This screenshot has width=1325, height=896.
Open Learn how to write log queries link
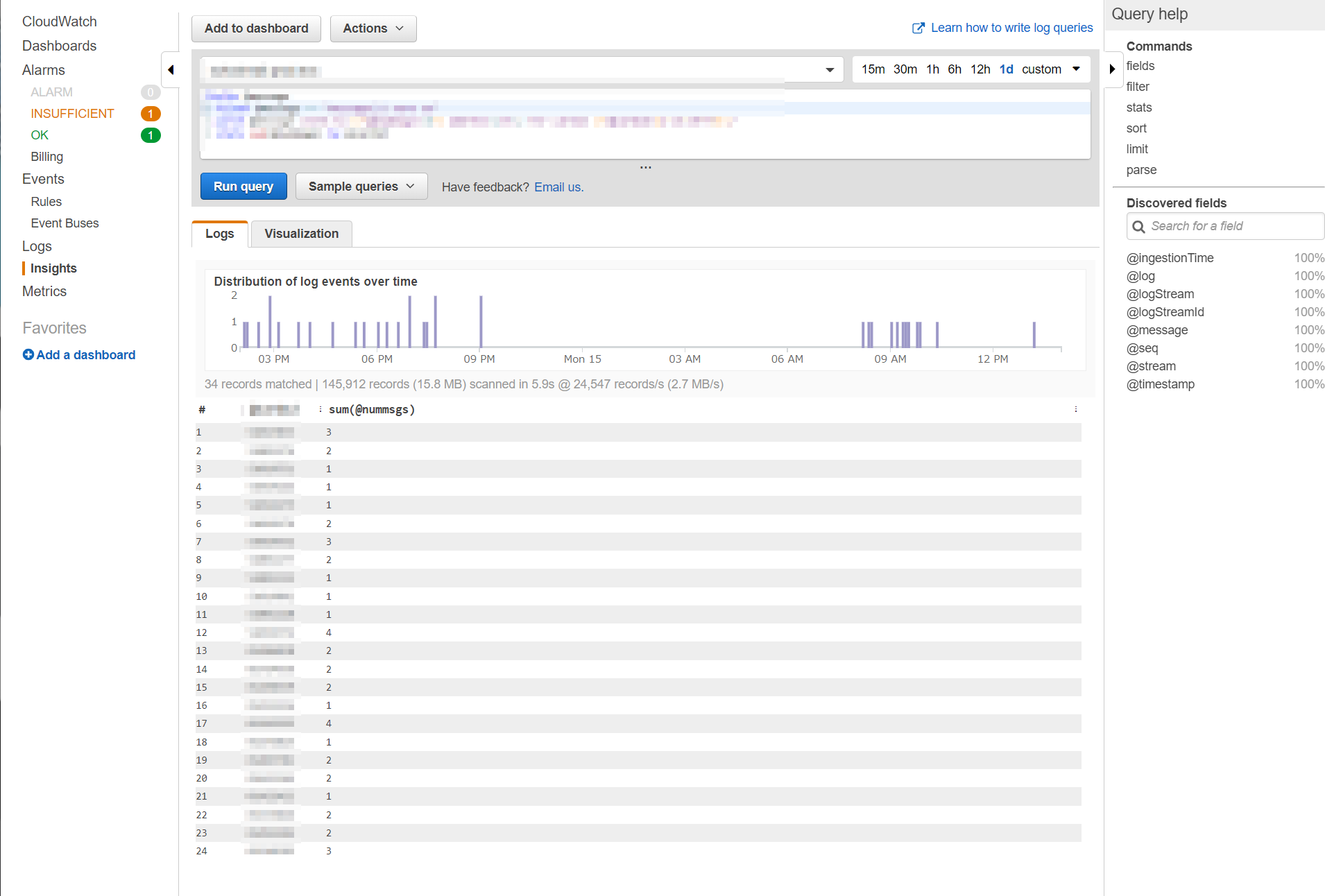pyautogui.click(x=1011, y=28)
